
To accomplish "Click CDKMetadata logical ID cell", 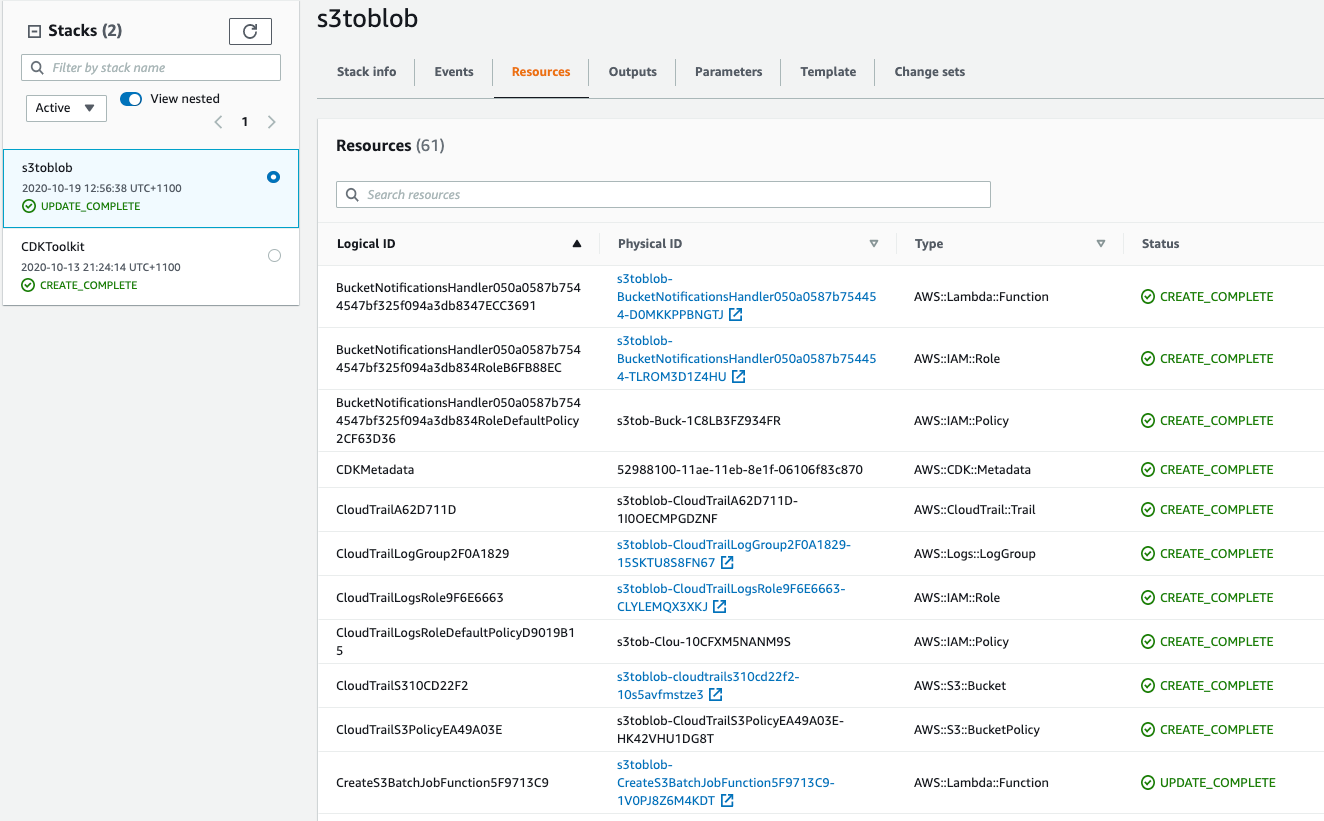I will point(375,470).
